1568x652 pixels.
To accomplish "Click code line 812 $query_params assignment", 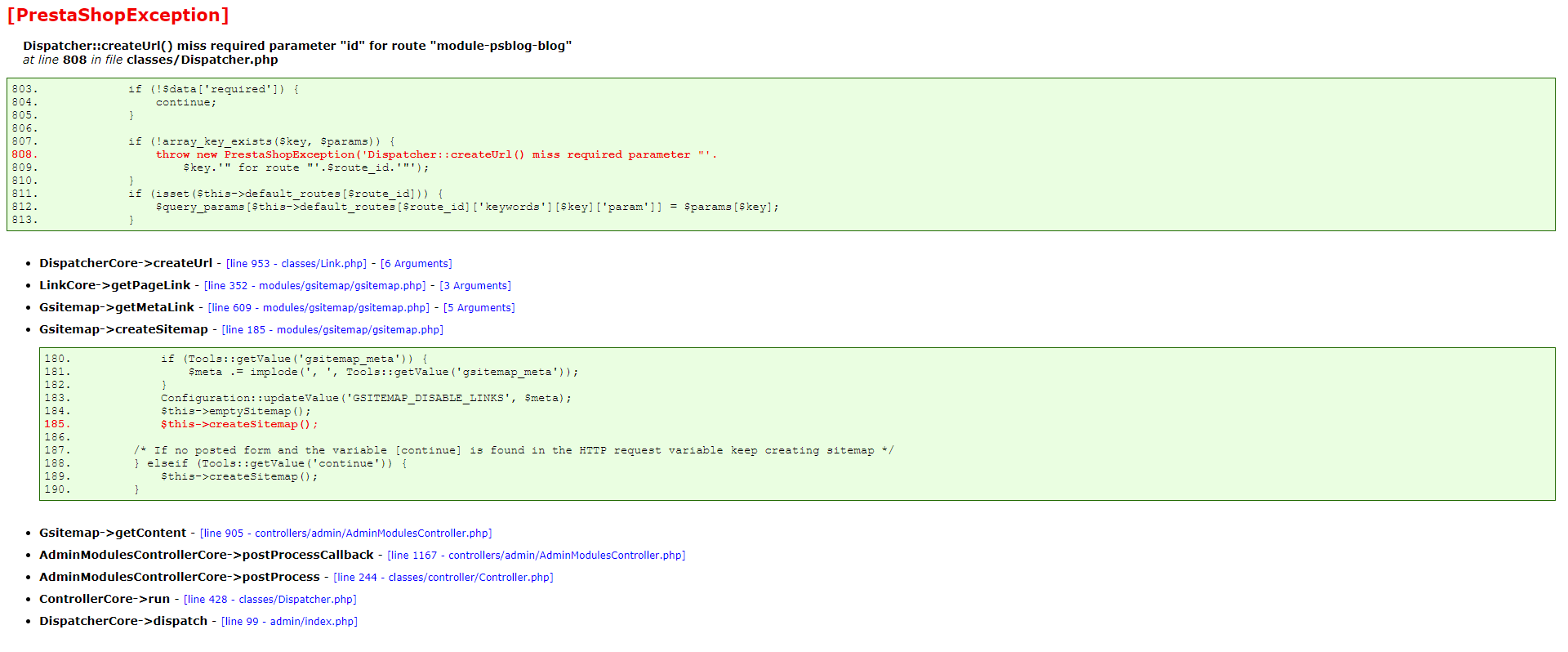I will (x=467, y=207).
